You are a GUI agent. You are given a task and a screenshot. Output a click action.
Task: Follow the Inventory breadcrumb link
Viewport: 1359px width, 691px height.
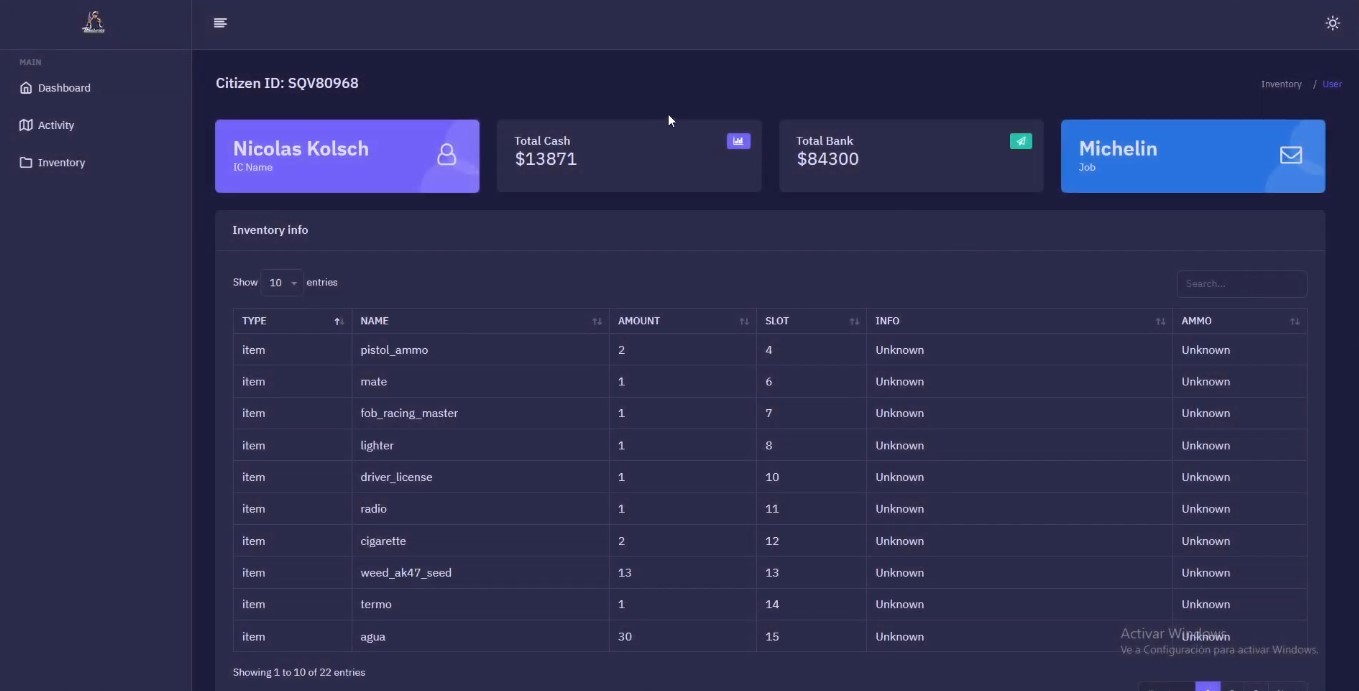coord(1281,84)
